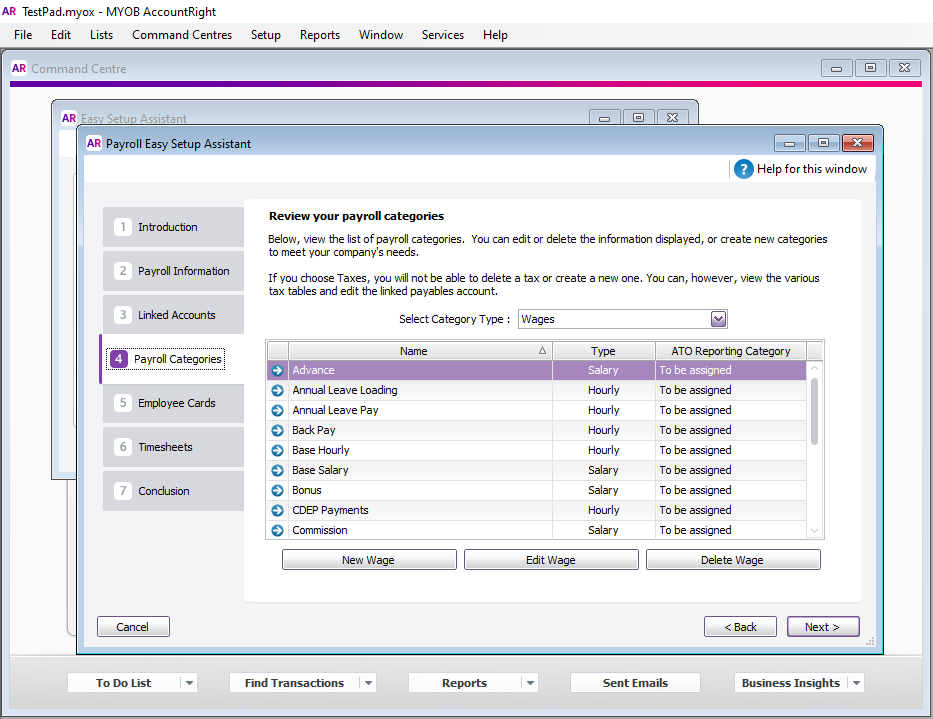Screen dimensions: 933x719
Task: Click the arrow icon beside Advance
Action: click(x=277, y=370)
